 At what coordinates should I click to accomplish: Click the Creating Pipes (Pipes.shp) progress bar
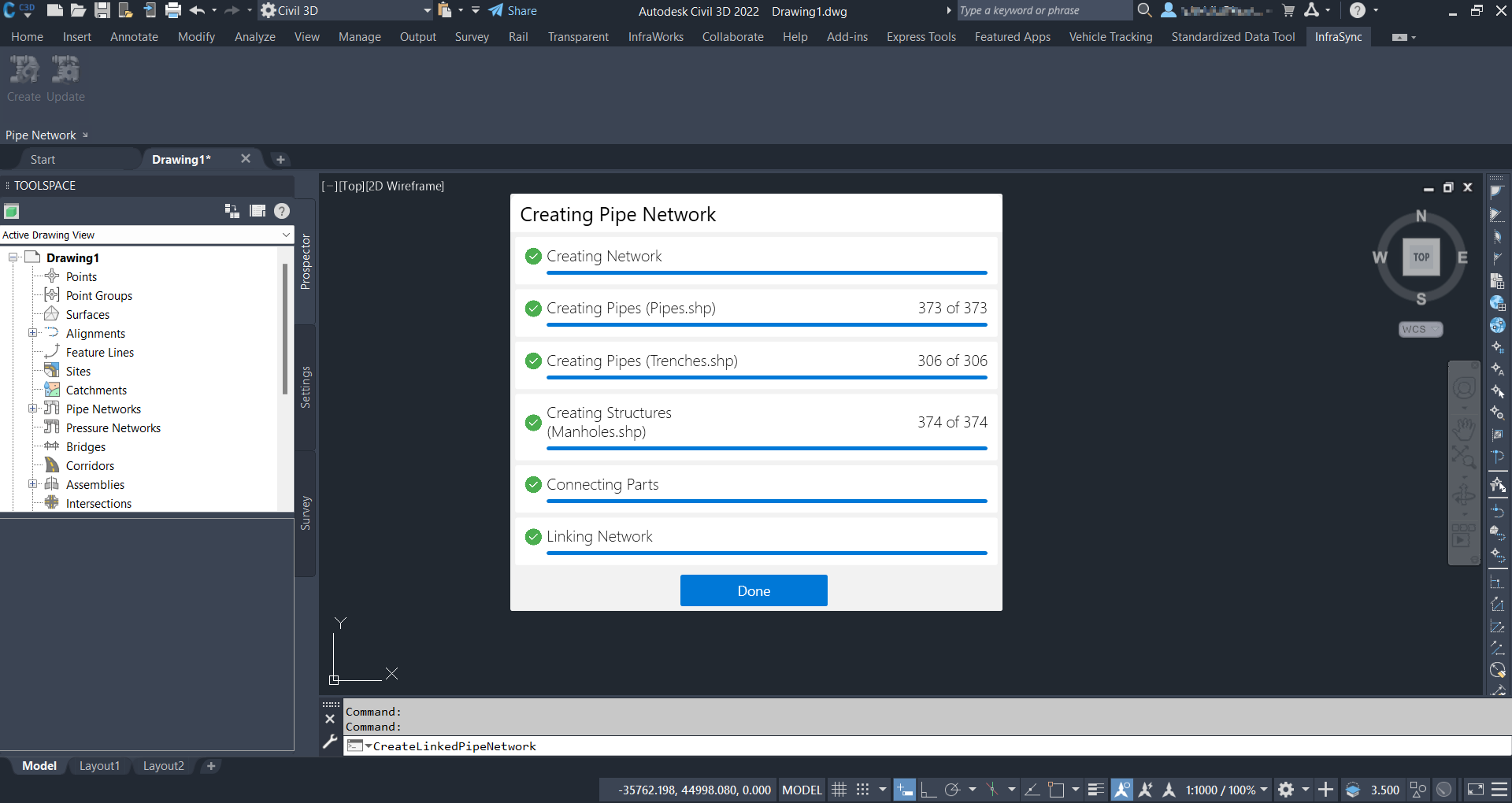(x=767, y=325)
